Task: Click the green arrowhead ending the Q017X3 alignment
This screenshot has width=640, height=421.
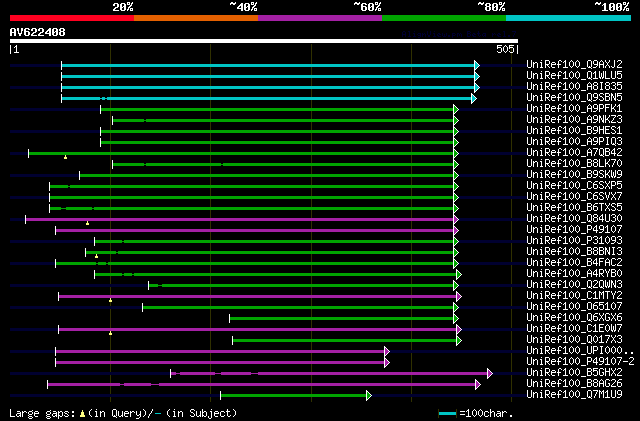Action: tap(459, 341)
